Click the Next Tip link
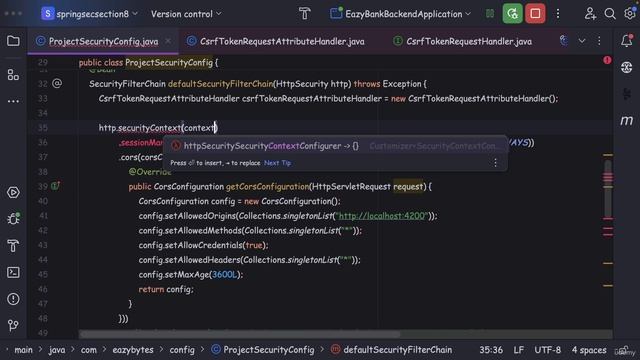640x360 pixels. [278, 163]
